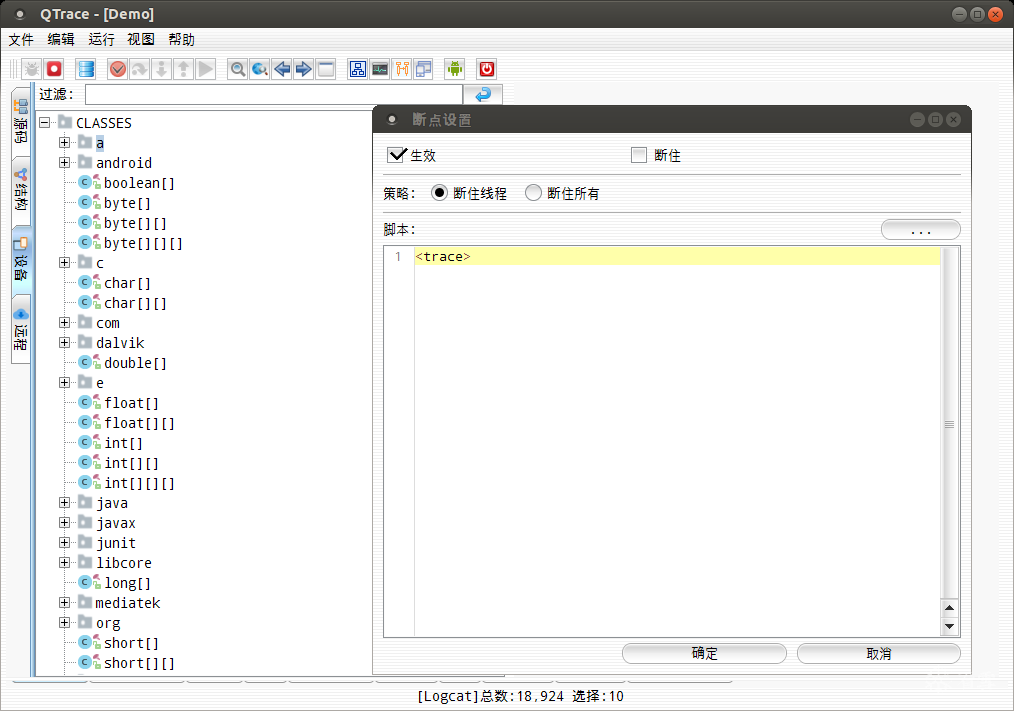Click the filter submit arrow icon

(483, 94)
